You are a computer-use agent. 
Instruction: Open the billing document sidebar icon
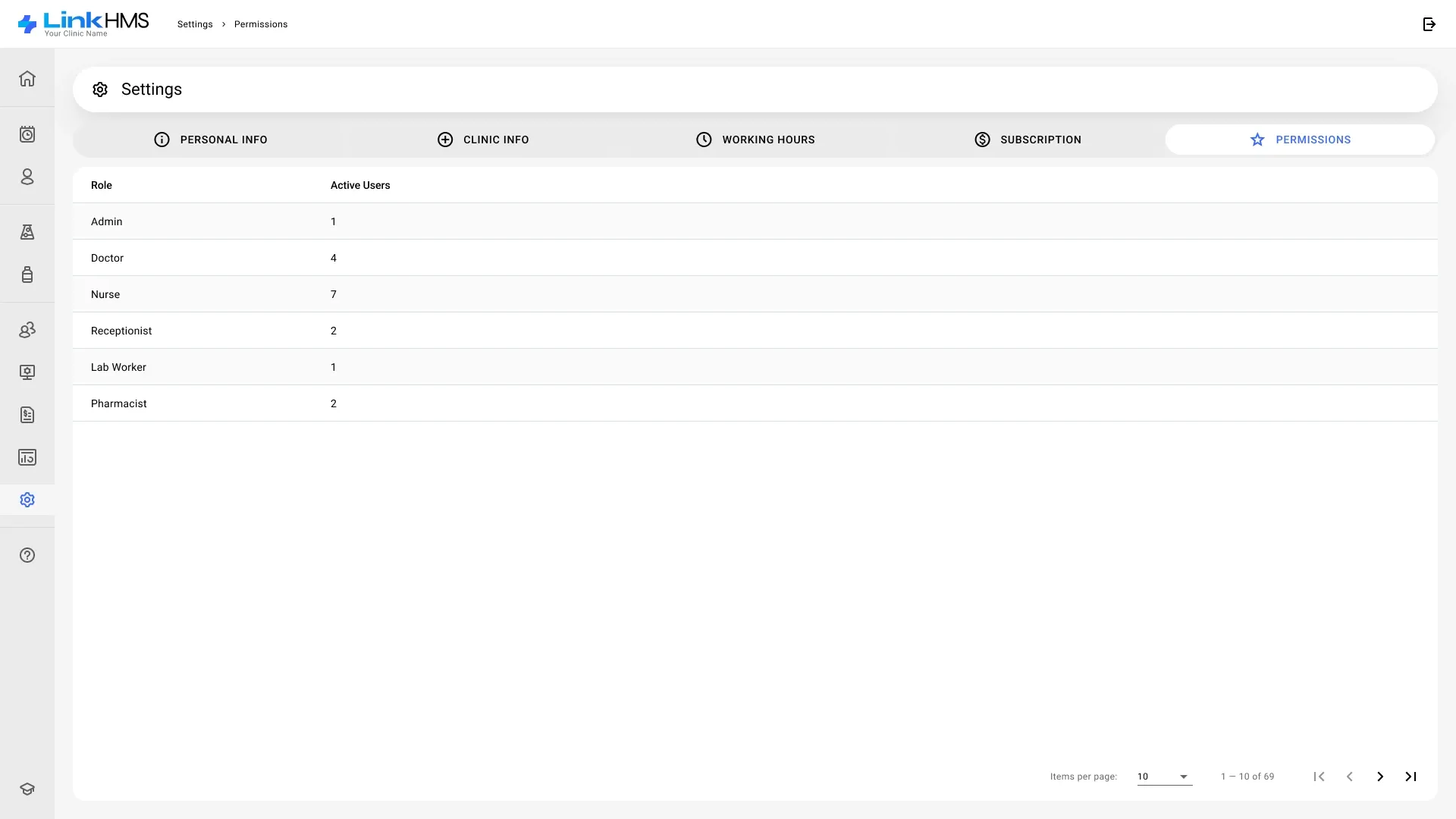[27, 415]
